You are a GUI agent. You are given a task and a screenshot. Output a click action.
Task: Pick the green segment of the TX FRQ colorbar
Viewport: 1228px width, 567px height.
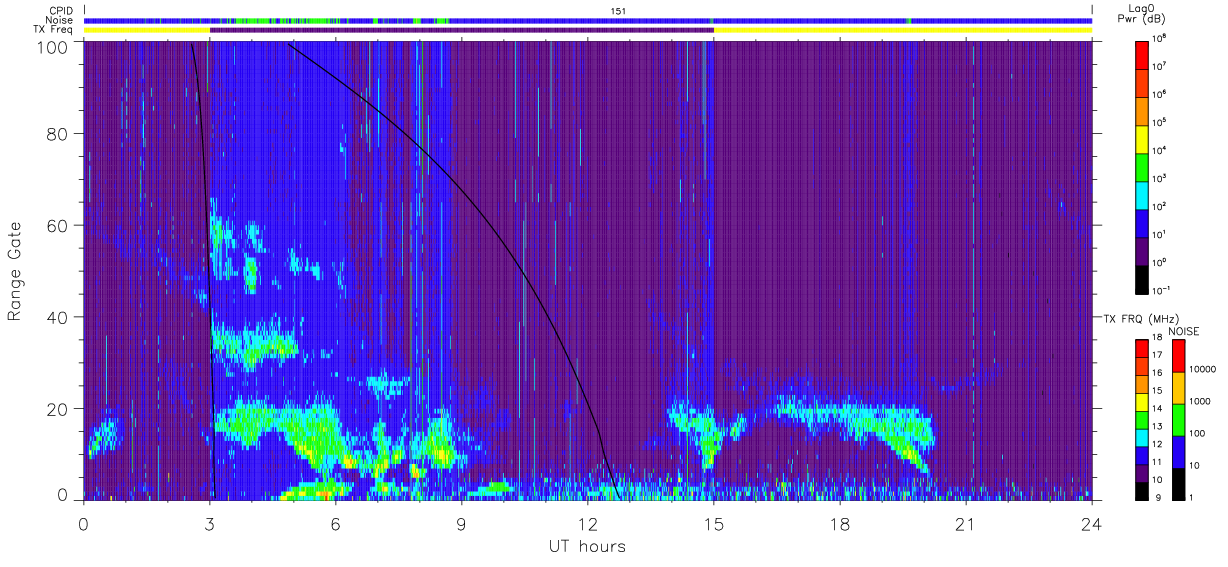[x=1142, y=418]
